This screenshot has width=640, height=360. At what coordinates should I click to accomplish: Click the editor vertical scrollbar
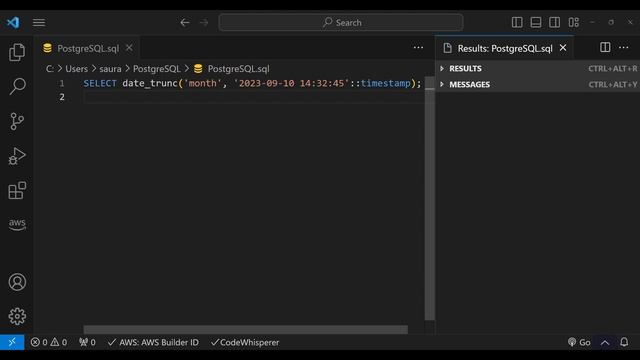tap(429, 198)
